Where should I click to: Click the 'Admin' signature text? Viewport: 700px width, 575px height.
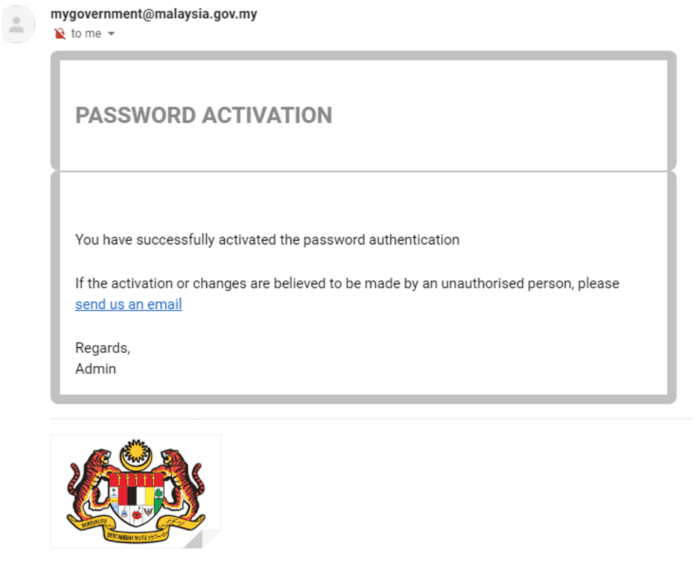[95, 368]
